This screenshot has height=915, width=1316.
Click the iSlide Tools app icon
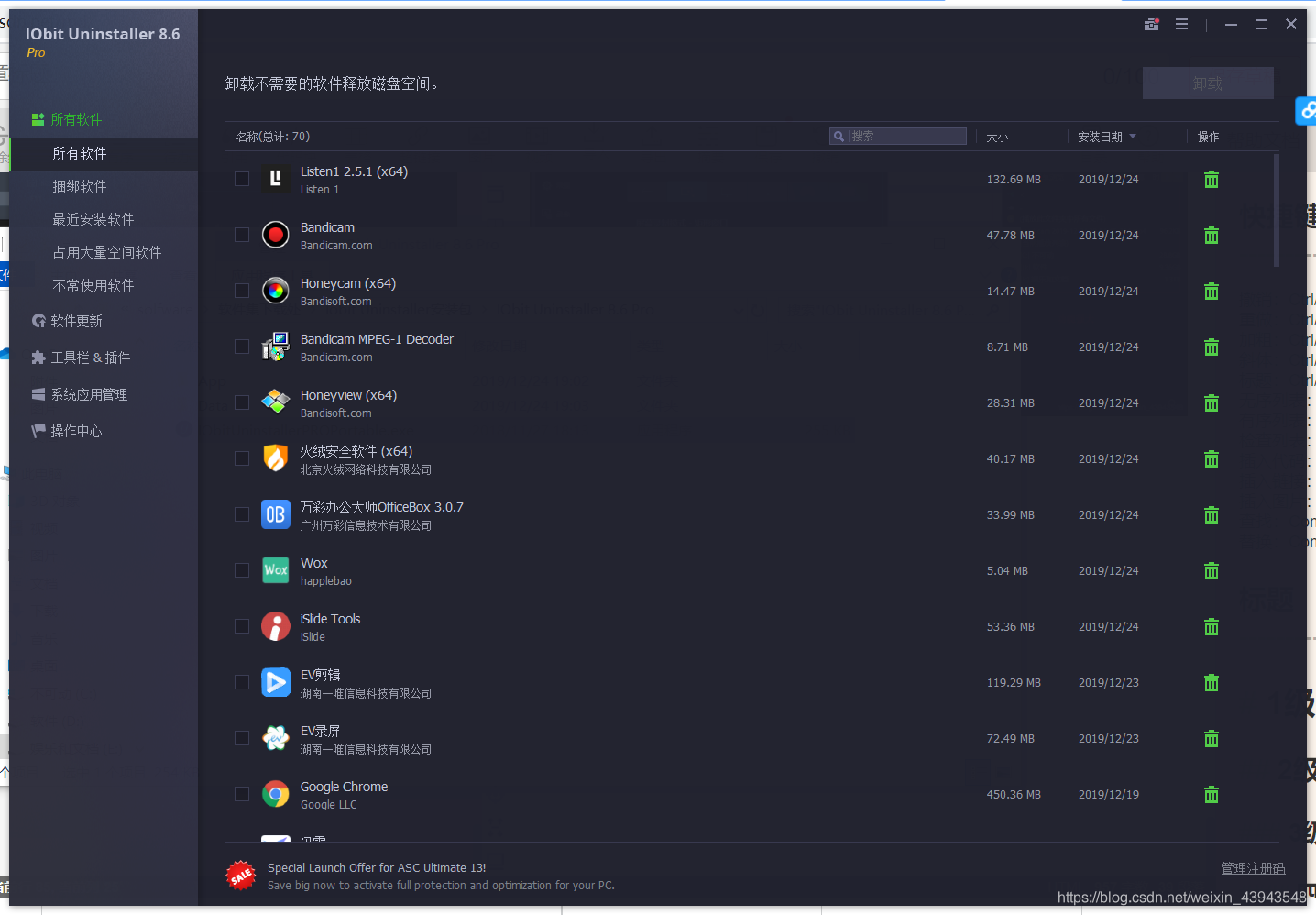point(275,626)
